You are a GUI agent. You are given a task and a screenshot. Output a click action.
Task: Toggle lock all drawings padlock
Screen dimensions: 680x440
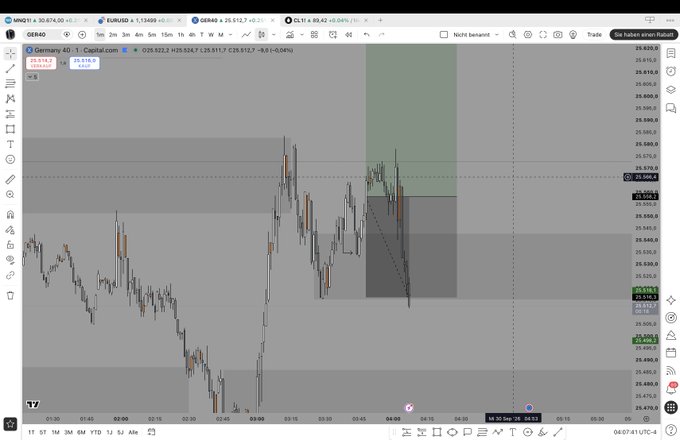point(10,245)
